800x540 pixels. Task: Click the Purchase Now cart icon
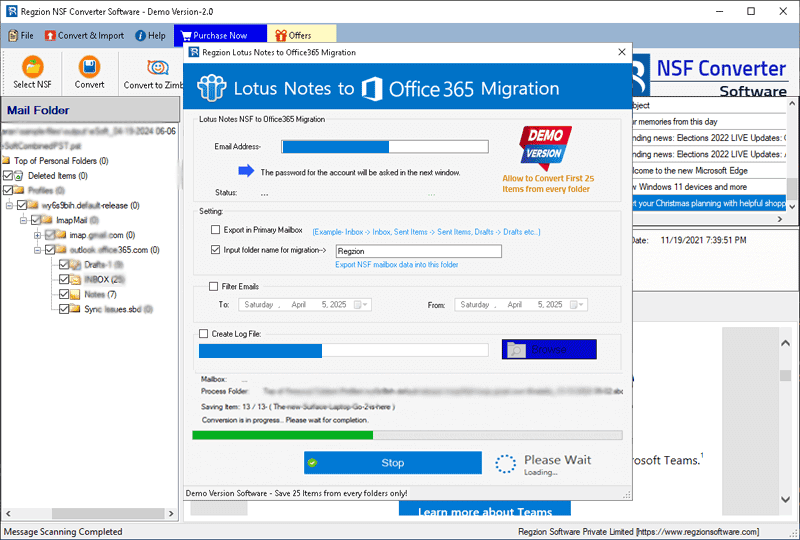pos(185,36)
